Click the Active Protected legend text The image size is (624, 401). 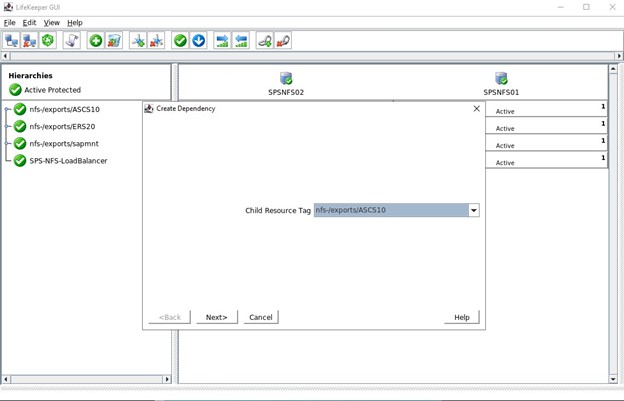pyautogui.click(x=53, y=90)
